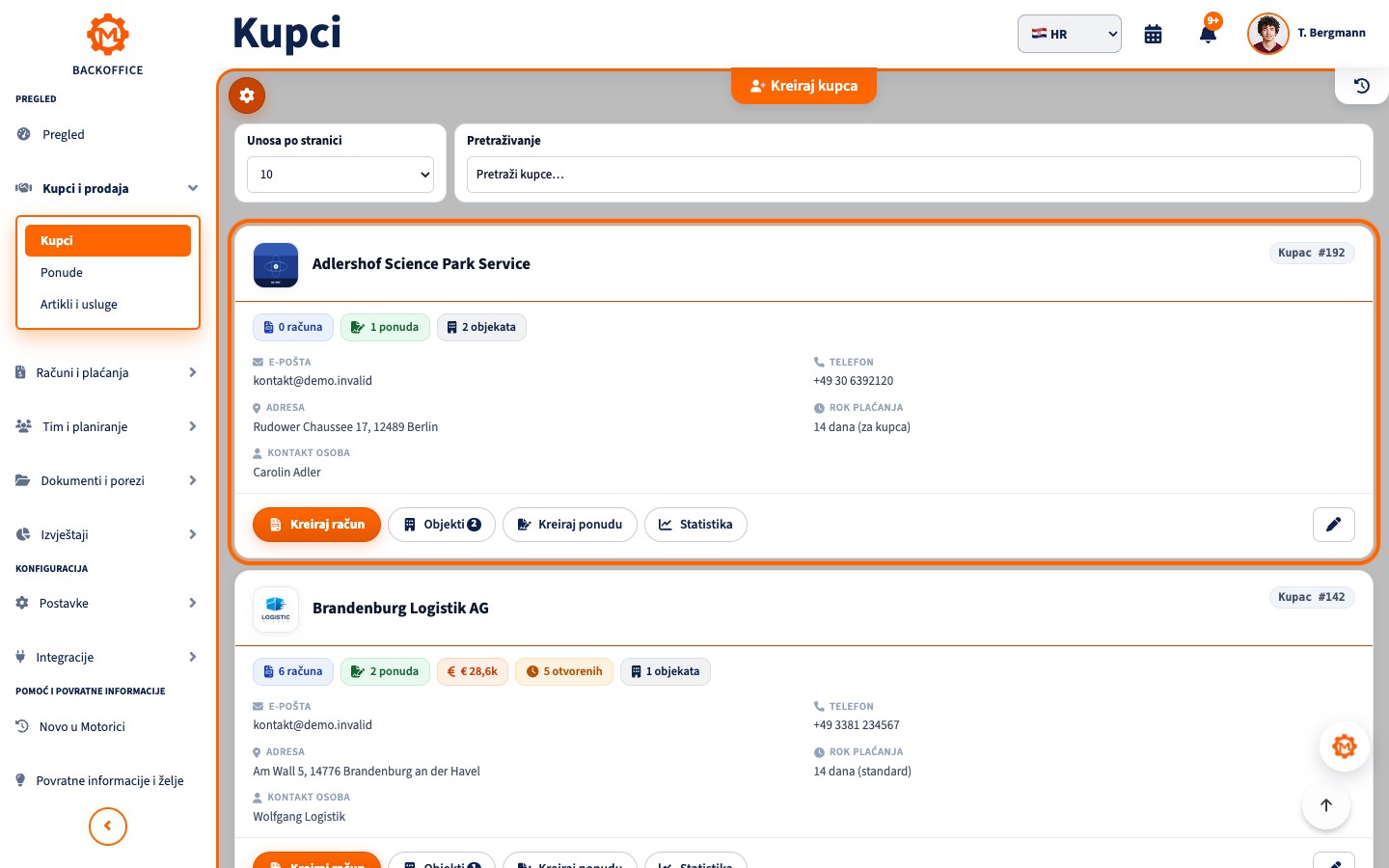Open Ponude submenu item
The height and width of the screenshot is (868, 1389).
click(x=107, y=272)
